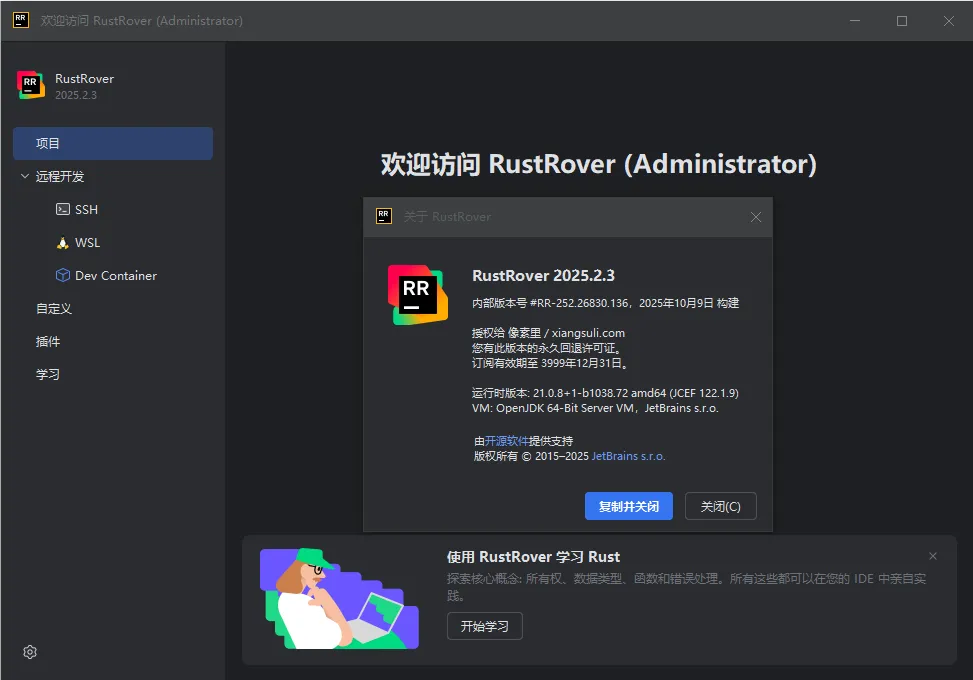The image size is (973, 680).
Task: Select the 项目 tab in sidebar
Action: point(112,144)
